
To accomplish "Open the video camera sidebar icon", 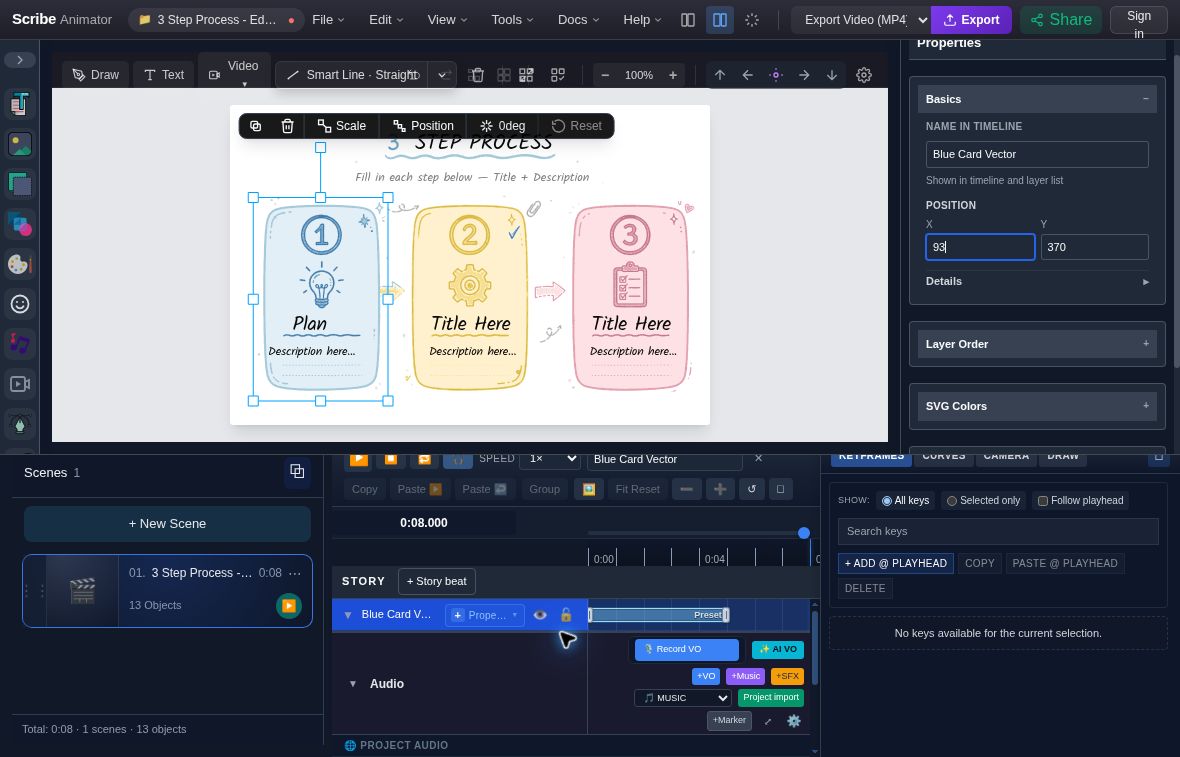I will [20, 384].
